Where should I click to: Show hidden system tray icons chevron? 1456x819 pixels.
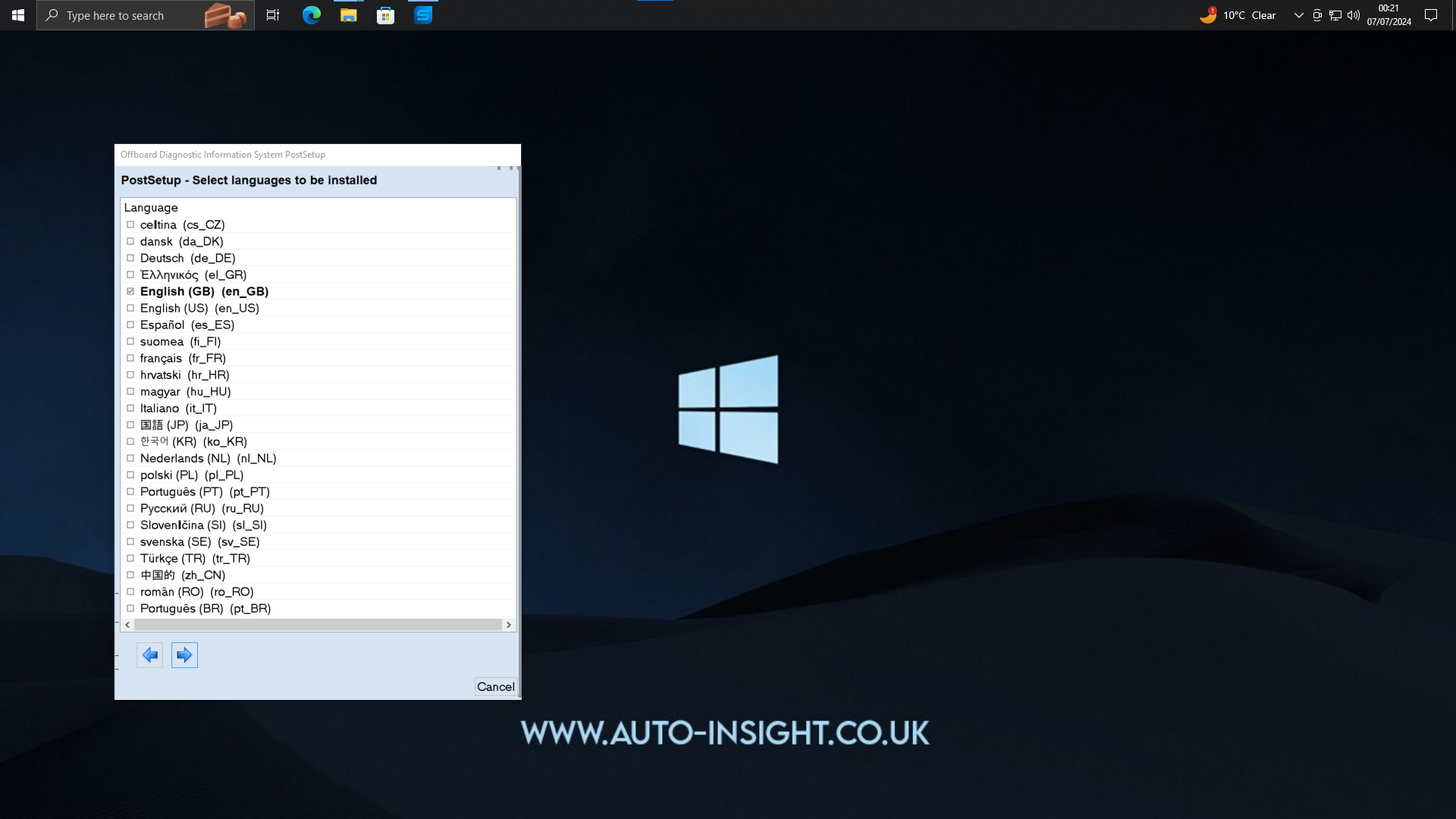pyautogui.click(x=1298, y=15)
